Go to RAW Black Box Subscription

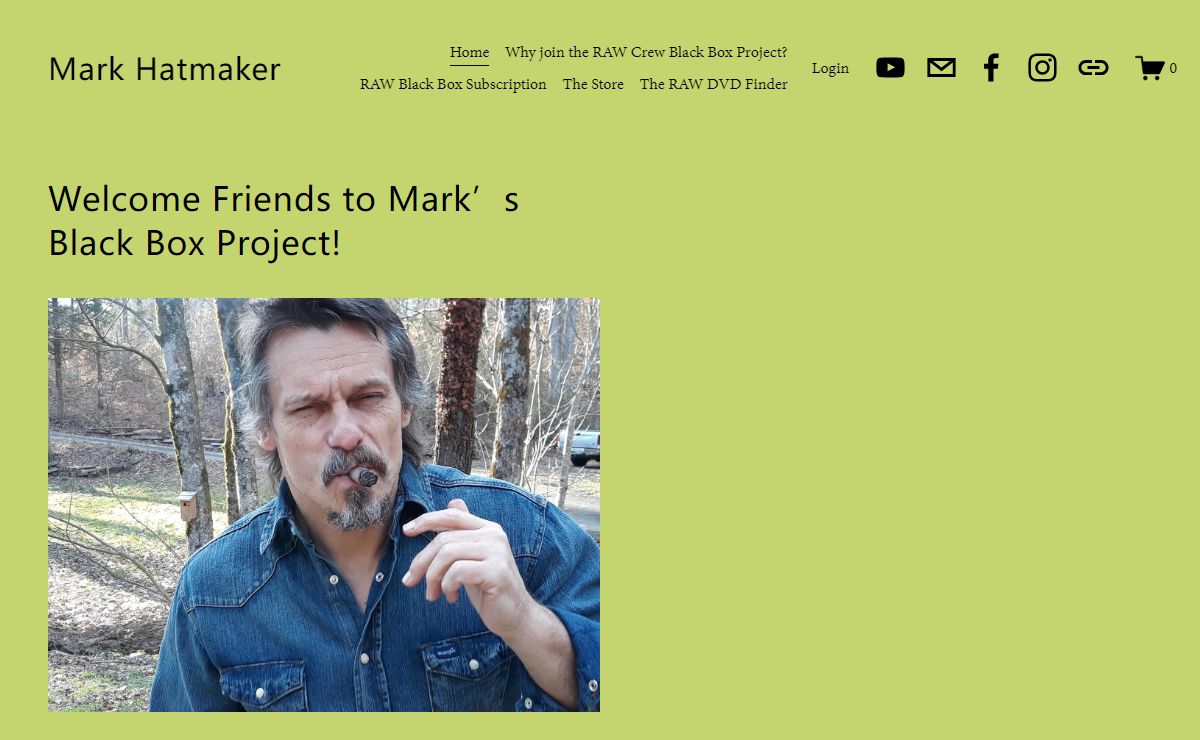tap(453, 84)
